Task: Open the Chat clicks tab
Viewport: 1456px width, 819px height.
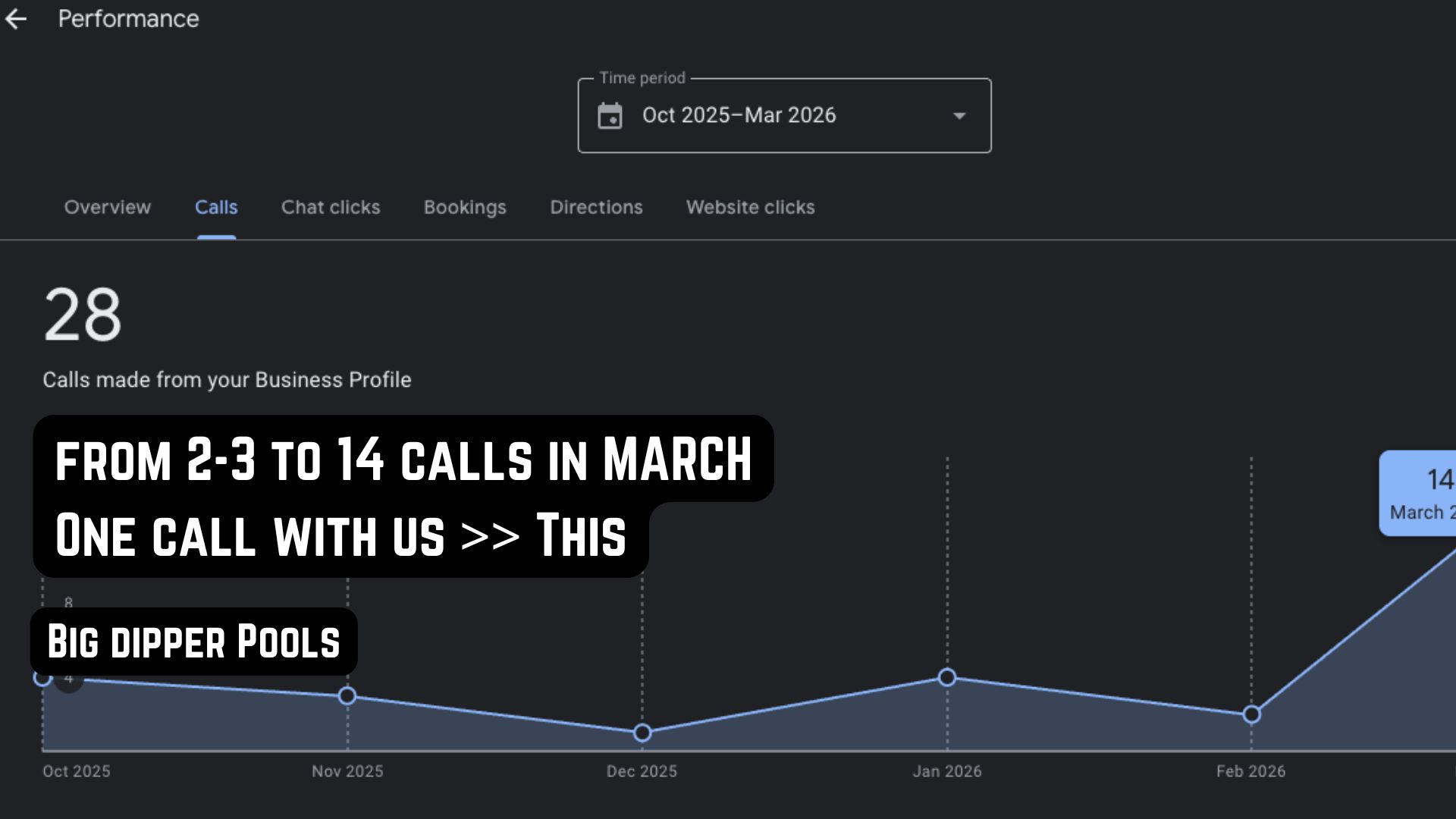Action: coord(331,207)
